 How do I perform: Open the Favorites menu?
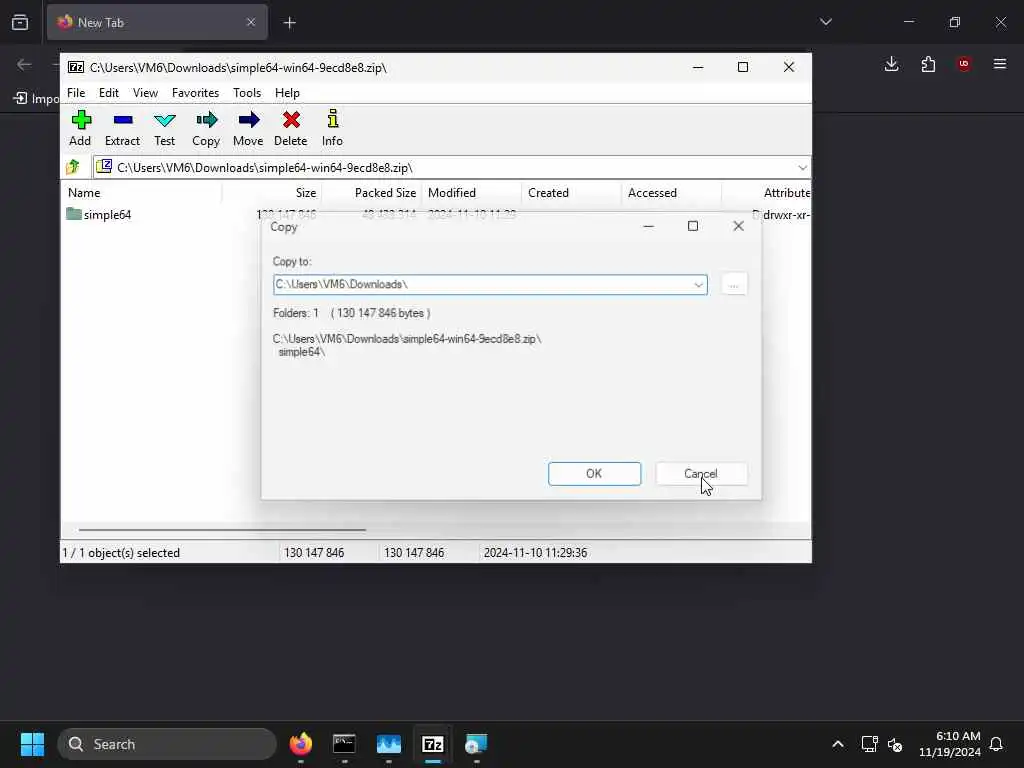195,93
